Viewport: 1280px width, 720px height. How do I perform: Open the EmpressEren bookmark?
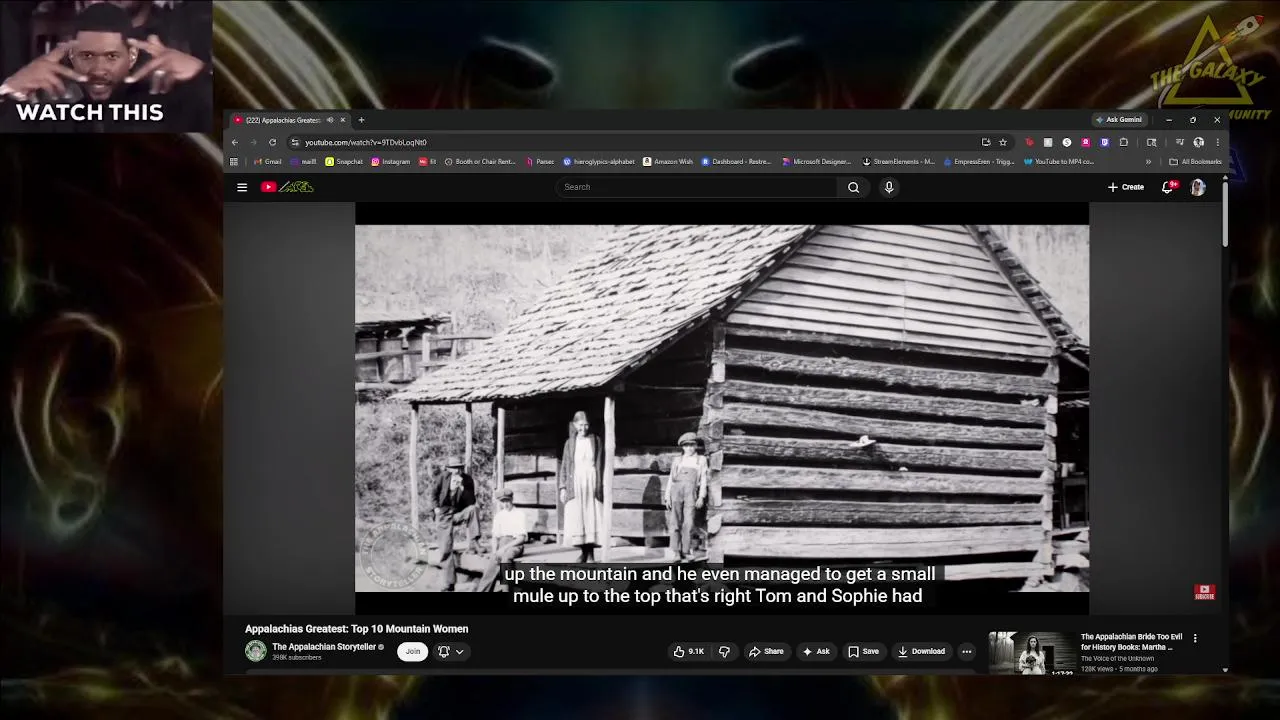click(x=979, y=161)
